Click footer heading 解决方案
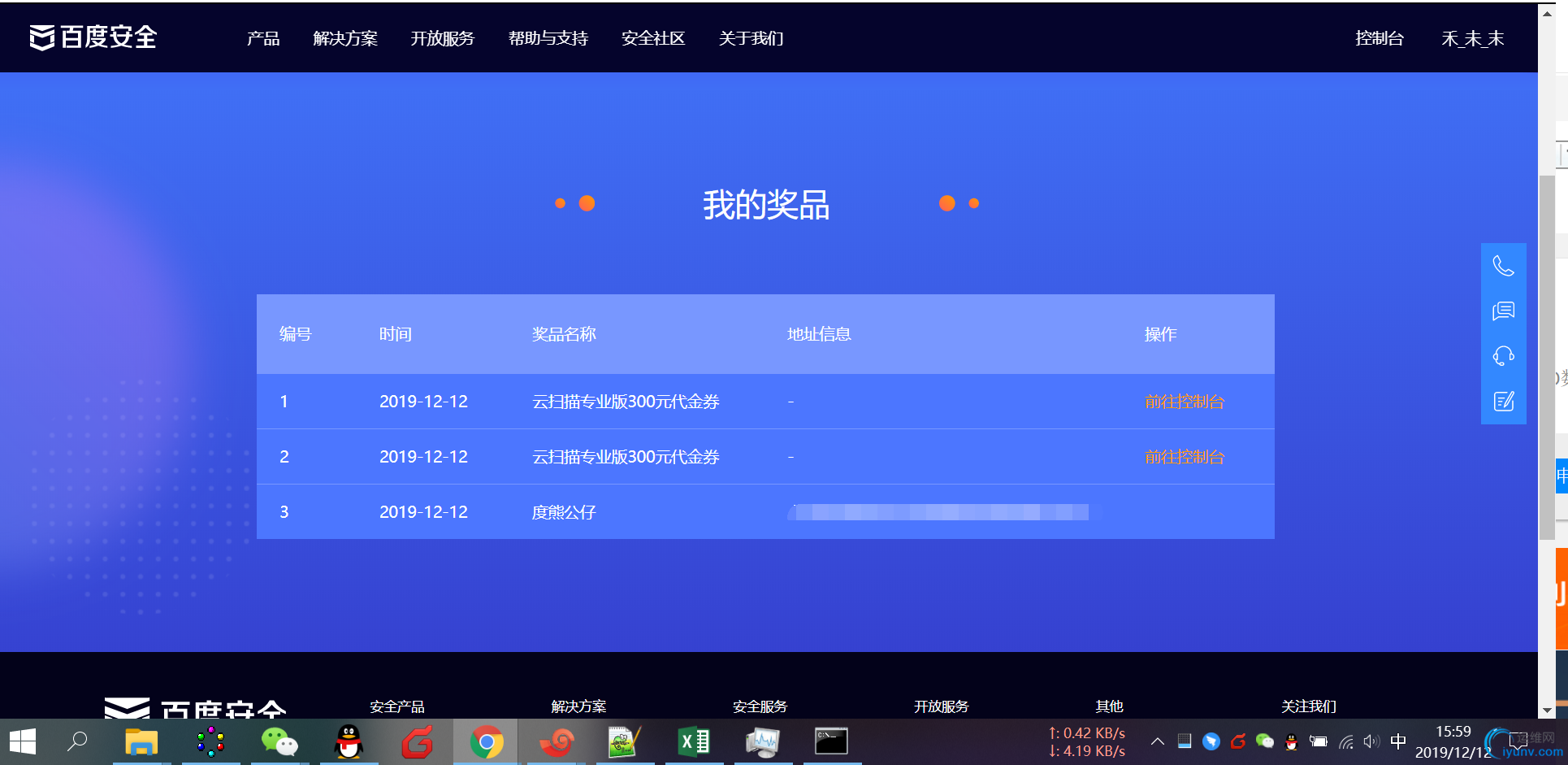The image size is (1568, 765). (578, 706)
